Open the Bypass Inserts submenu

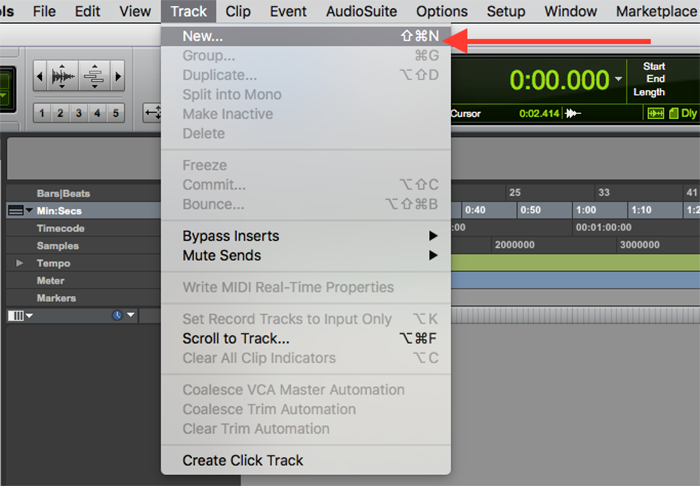tap(308, 236)
